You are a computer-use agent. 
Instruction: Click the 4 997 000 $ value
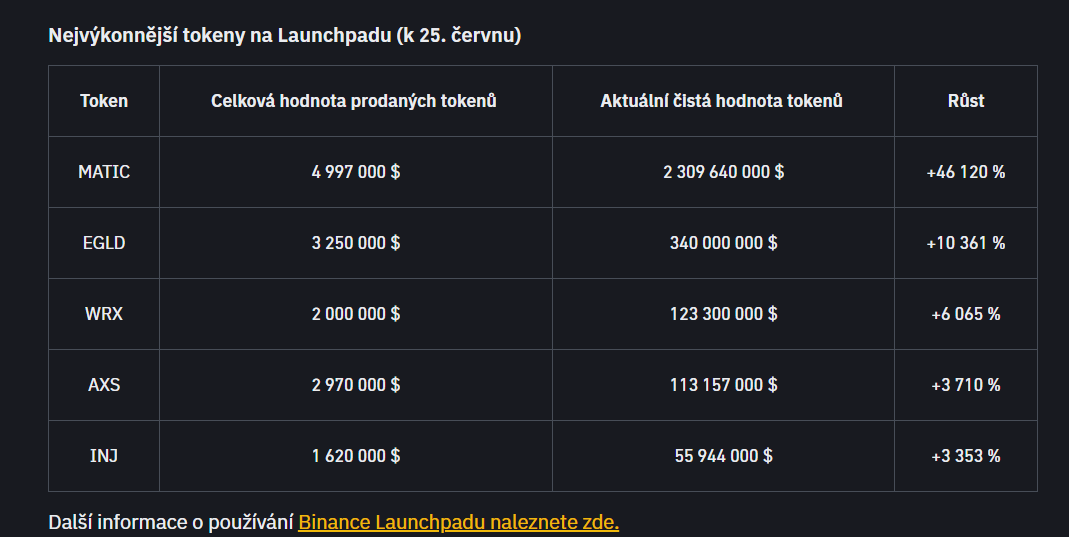coord(355,172)
